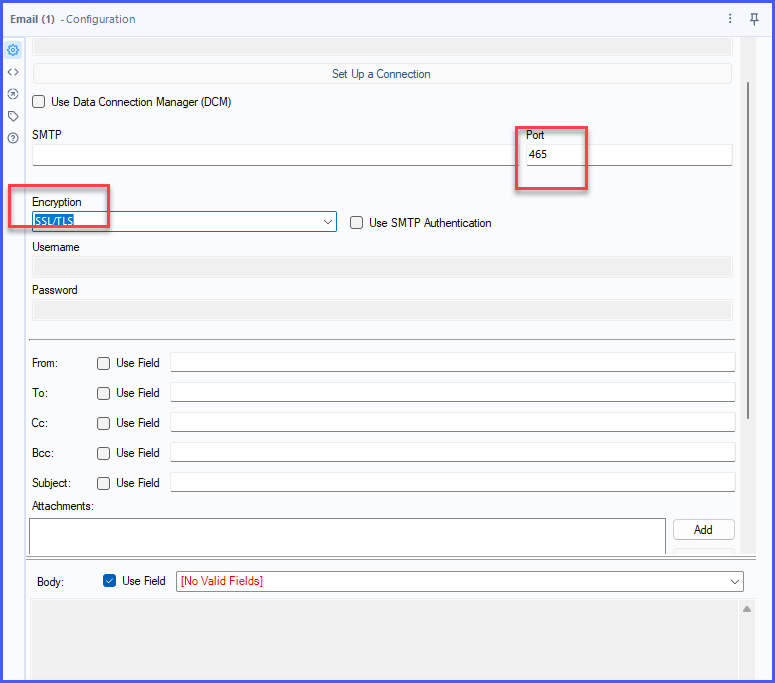Click into the SMTP server input field
This screenshot has width=775, height=683.
click(x=270, y=155)
